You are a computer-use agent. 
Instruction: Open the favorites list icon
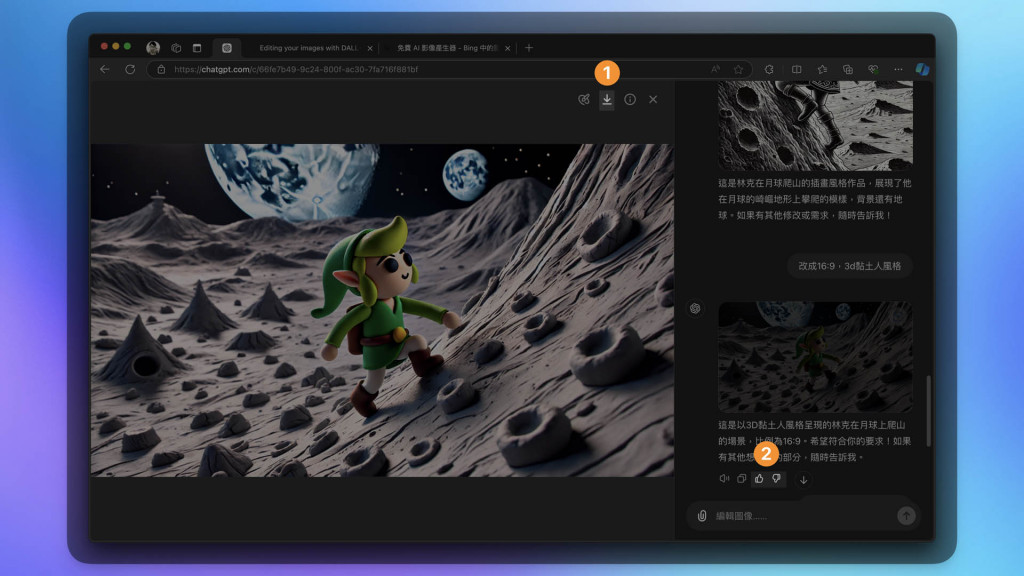click(822, 69)
